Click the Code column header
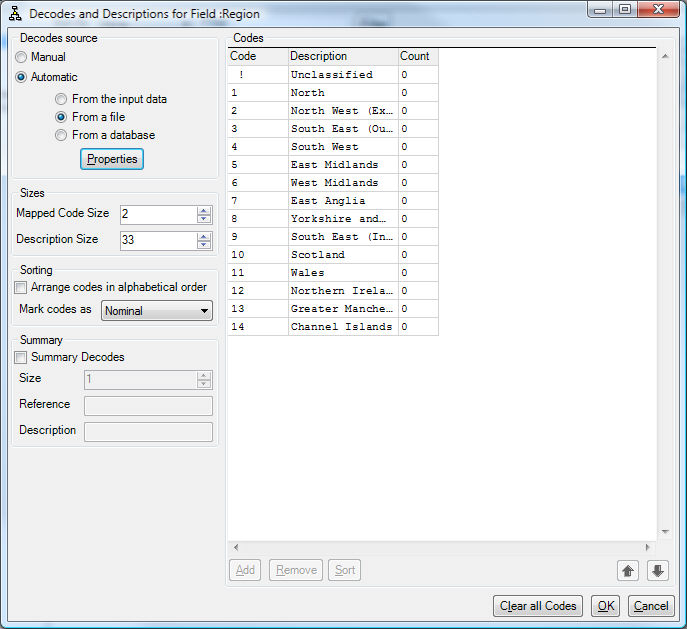 coord(258,57)
